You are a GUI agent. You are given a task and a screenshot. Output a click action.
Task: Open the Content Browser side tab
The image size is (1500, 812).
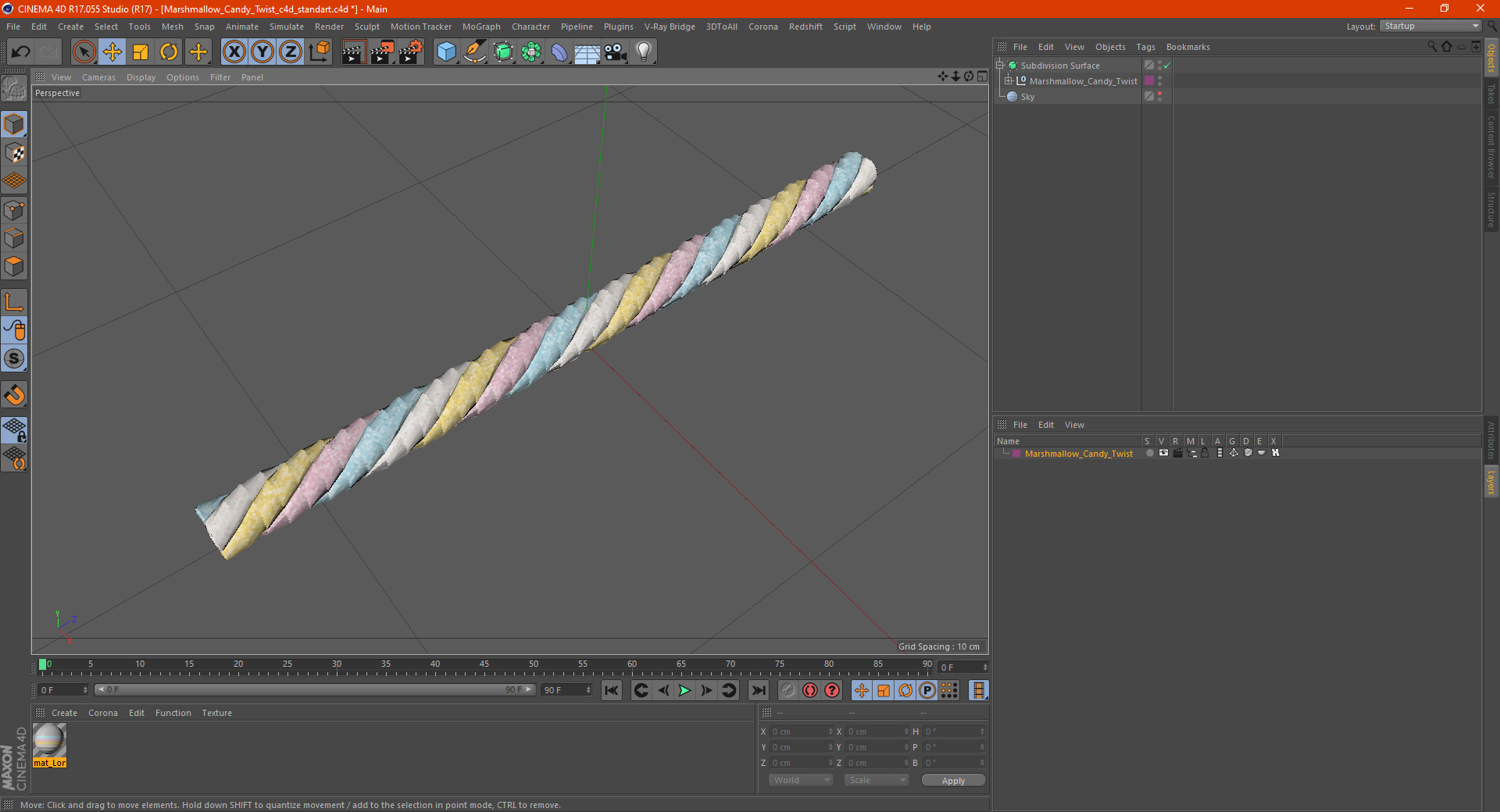pyautogui.click(x=1491, y=147)
